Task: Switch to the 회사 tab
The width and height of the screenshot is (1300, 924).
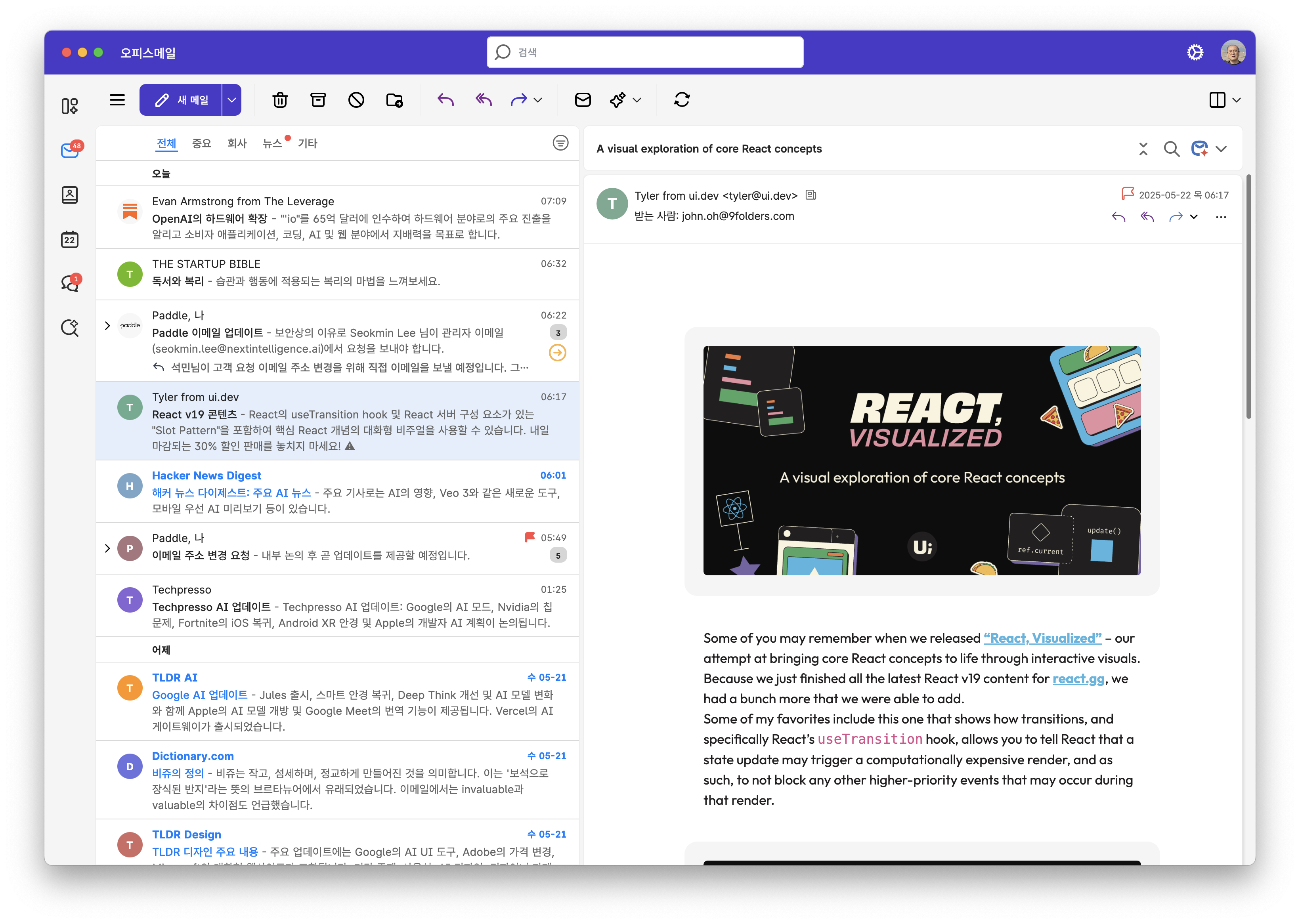Action: click(x=237, y=143)
